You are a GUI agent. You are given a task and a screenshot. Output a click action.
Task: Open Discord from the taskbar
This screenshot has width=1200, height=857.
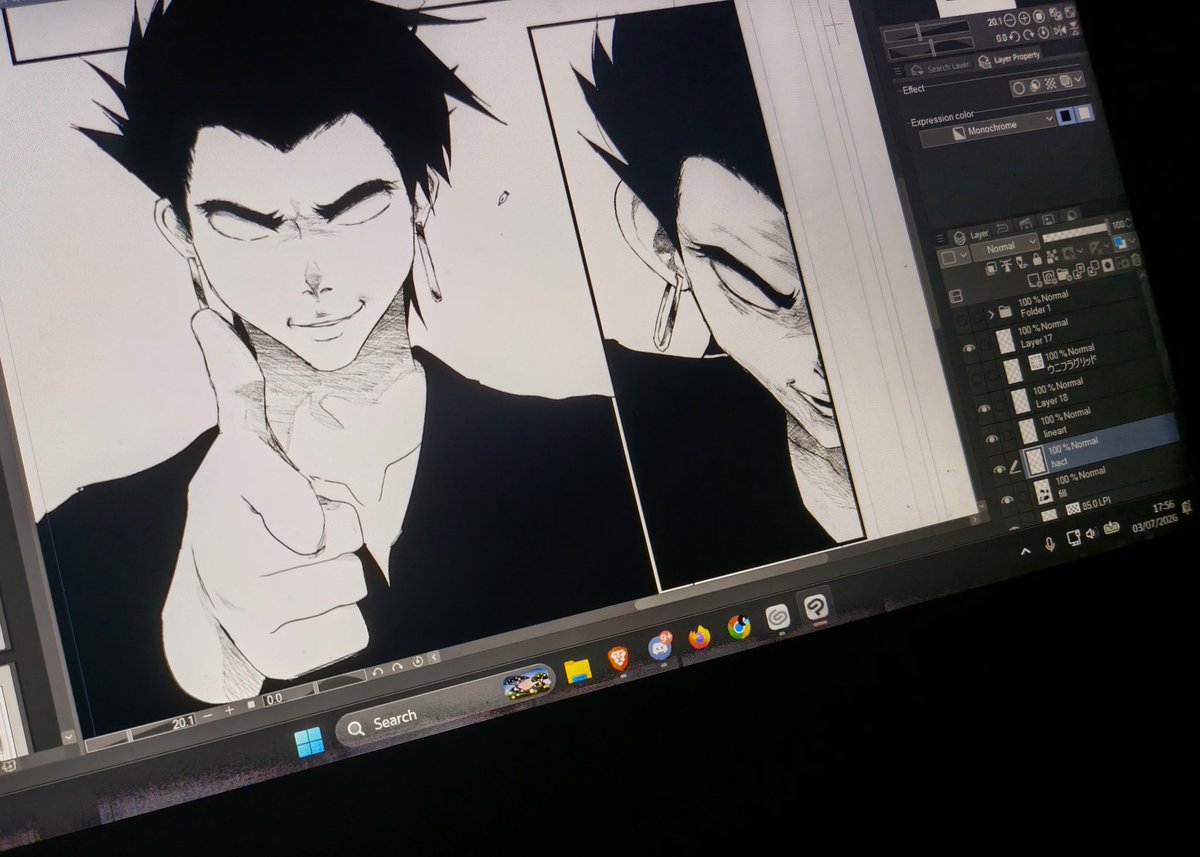pos(660,647)
